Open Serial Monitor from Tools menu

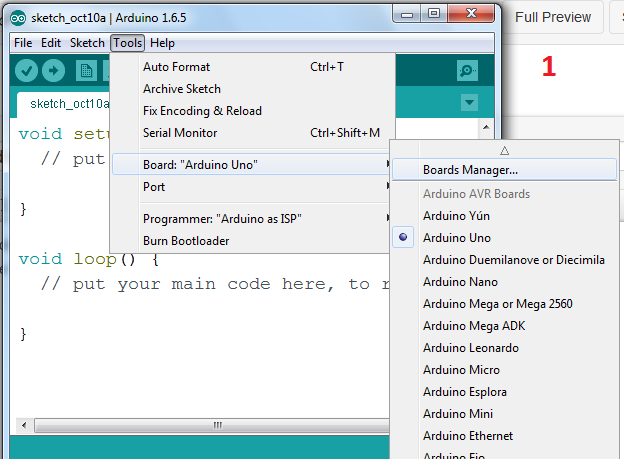click(251, 133)
